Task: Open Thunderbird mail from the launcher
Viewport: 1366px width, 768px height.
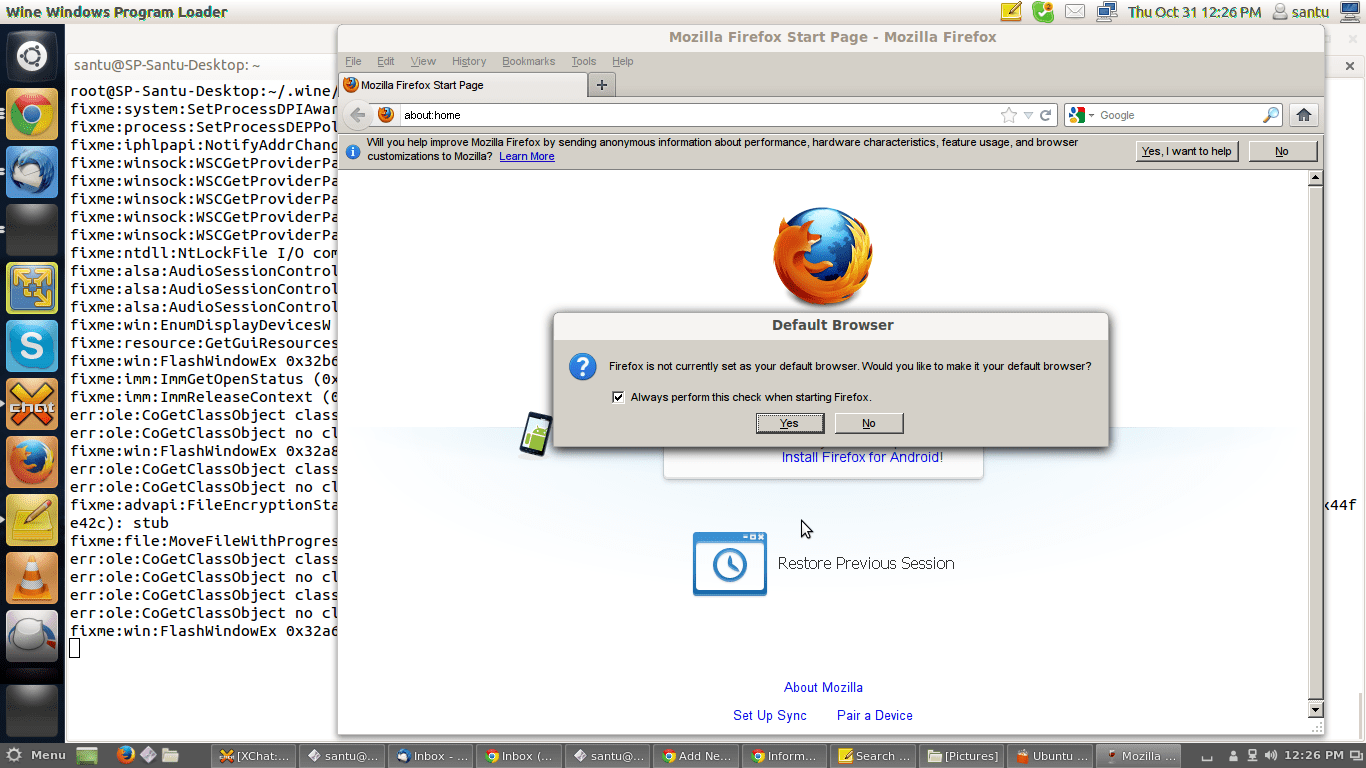Action: [32, 173]
